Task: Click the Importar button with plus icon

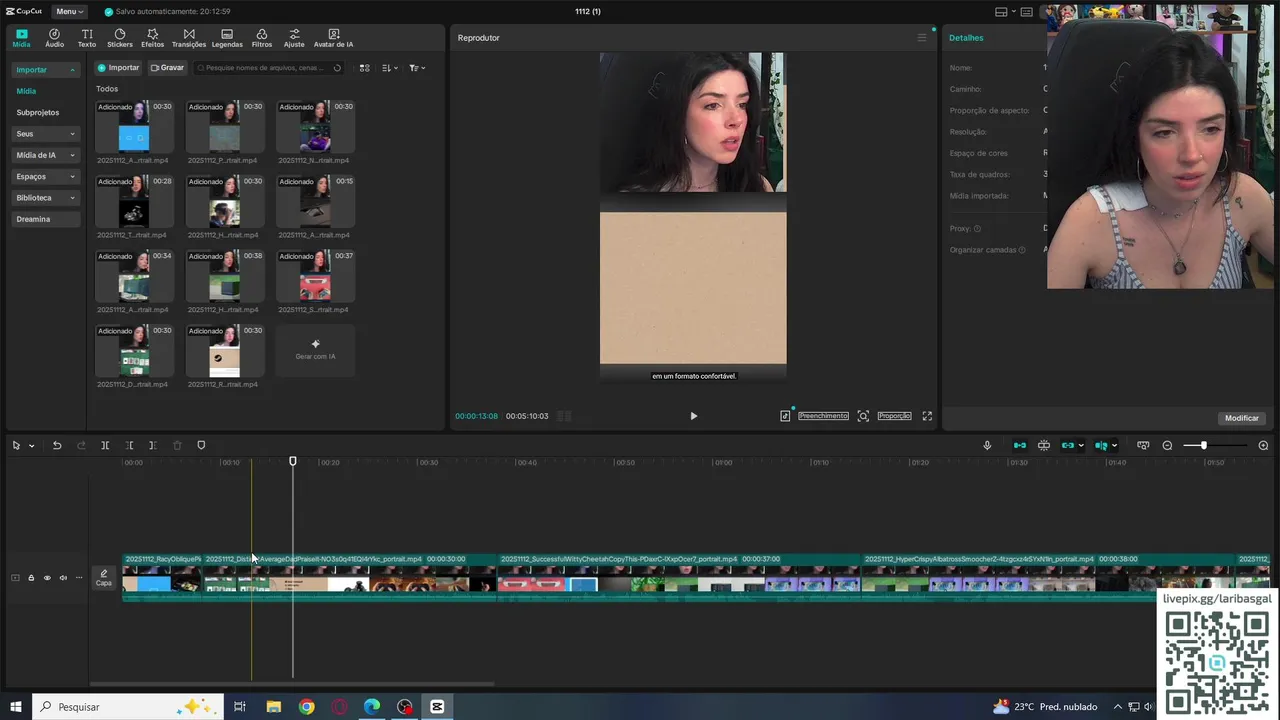Action: click(118, 68)
